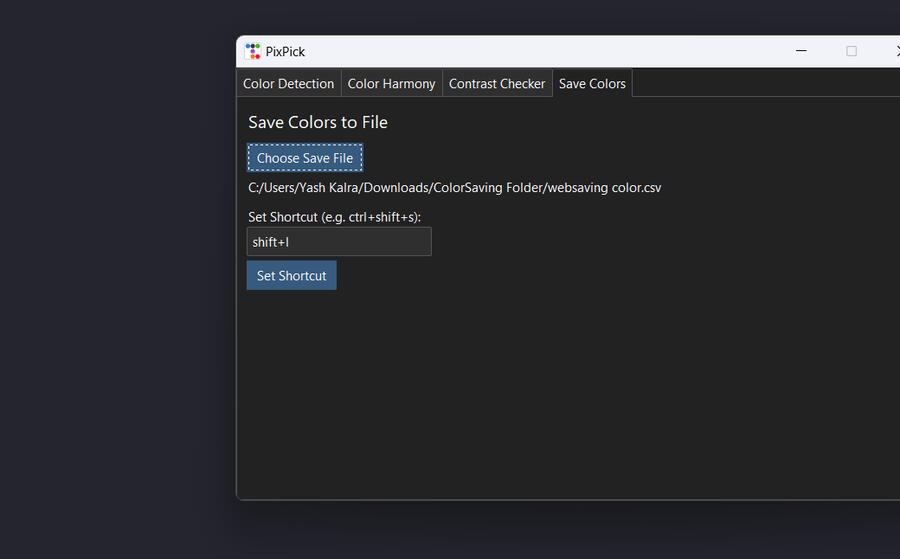Minimize the PixPick window
This screenshot has width=900, height=559.
tap(802, 51)
